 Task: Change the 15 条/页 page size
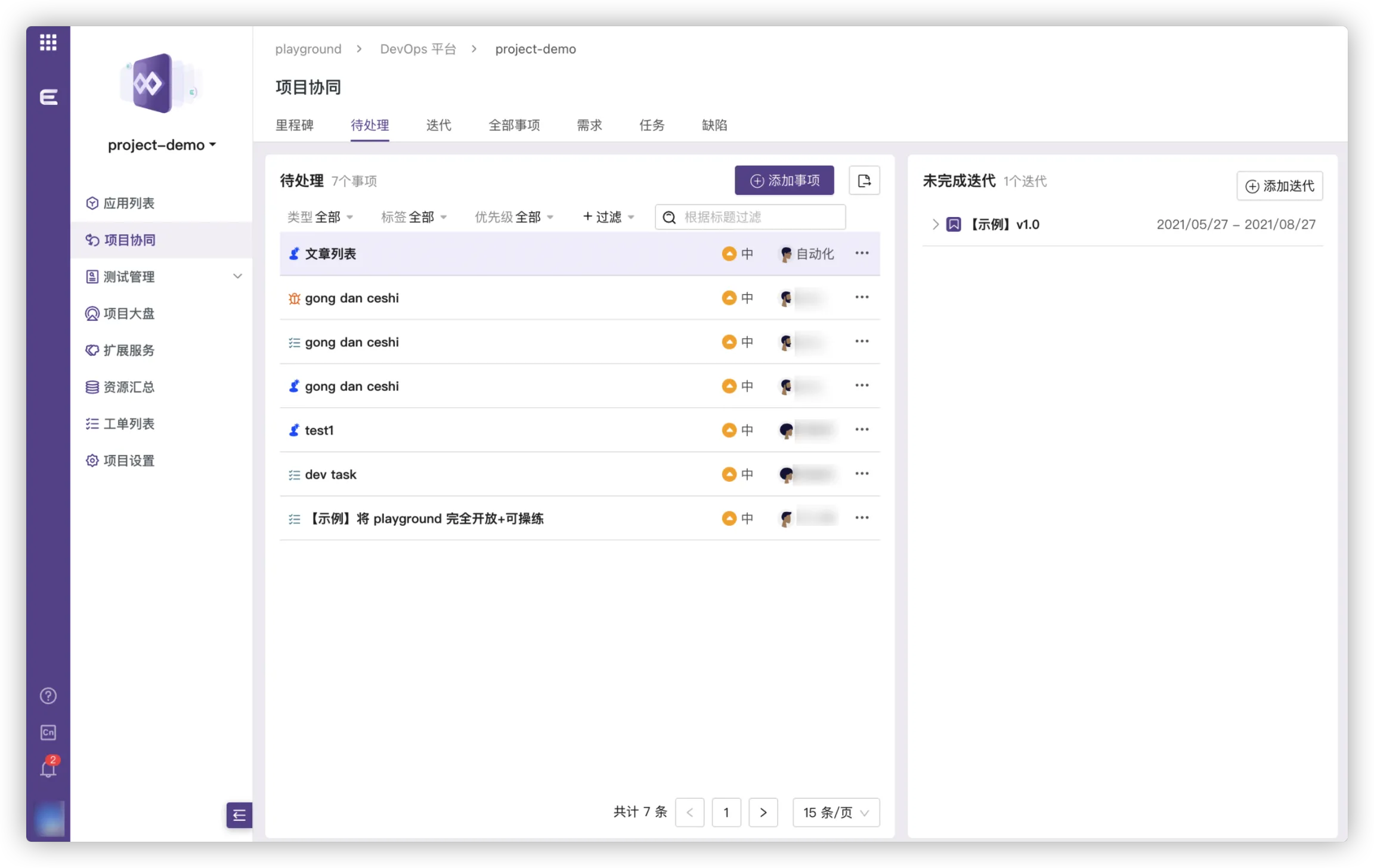pyautogui.click(x=835, y=813)
